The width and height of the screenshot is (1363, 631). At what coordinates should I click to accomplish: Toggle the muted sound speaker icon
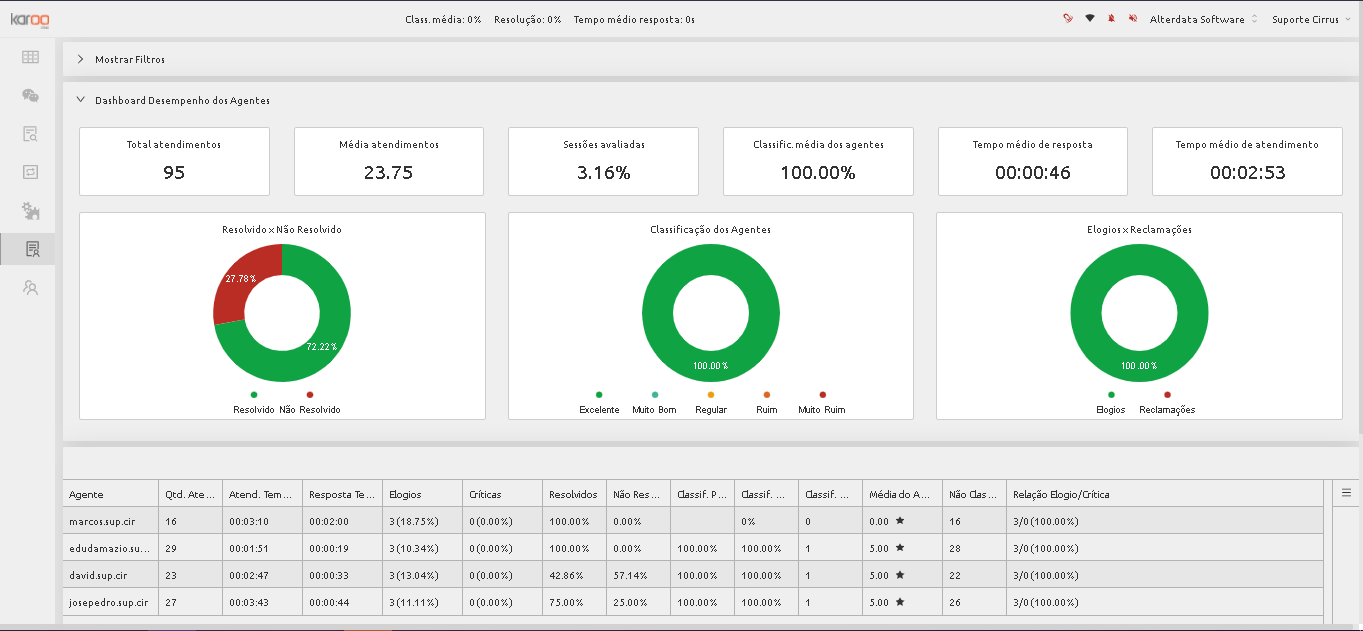(1133, 19)
